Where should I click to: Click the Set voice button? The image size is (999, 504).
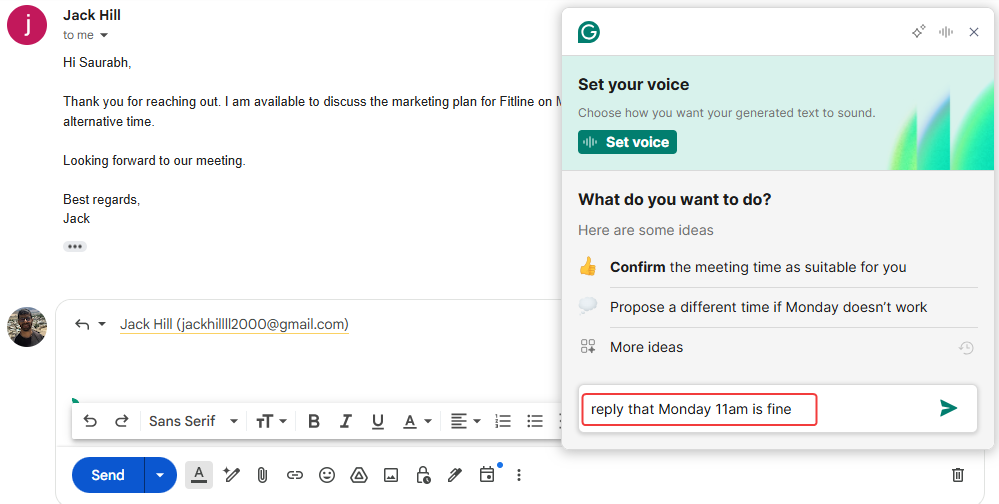[627, 142]
